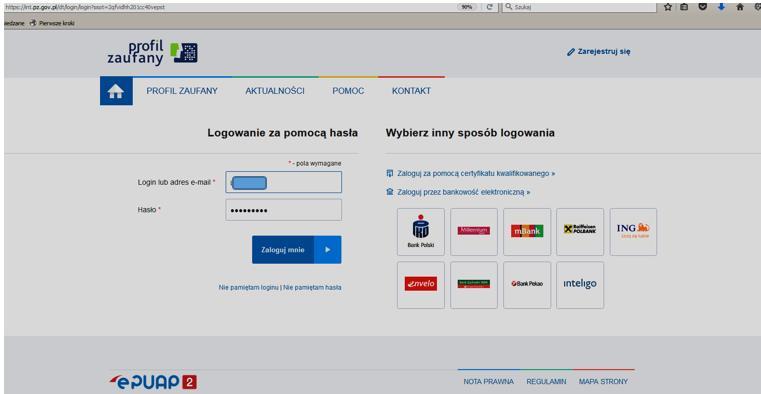The image size is (761, 394).
Task: Choose mBank login tile
Action: point(527,232)
